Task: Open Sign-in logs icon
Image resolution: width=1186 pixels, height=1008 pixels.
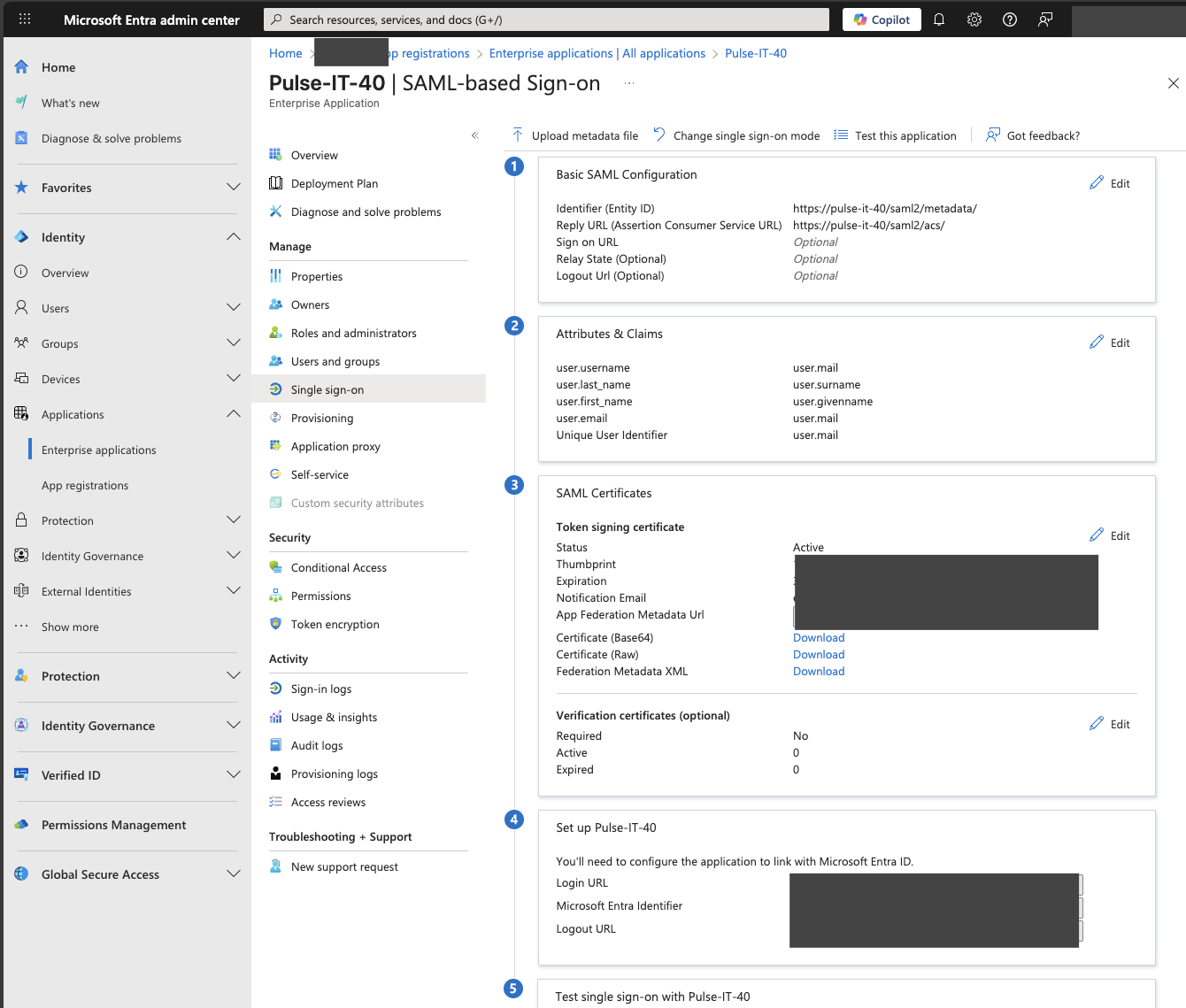Action: click(x=275, y=689)
